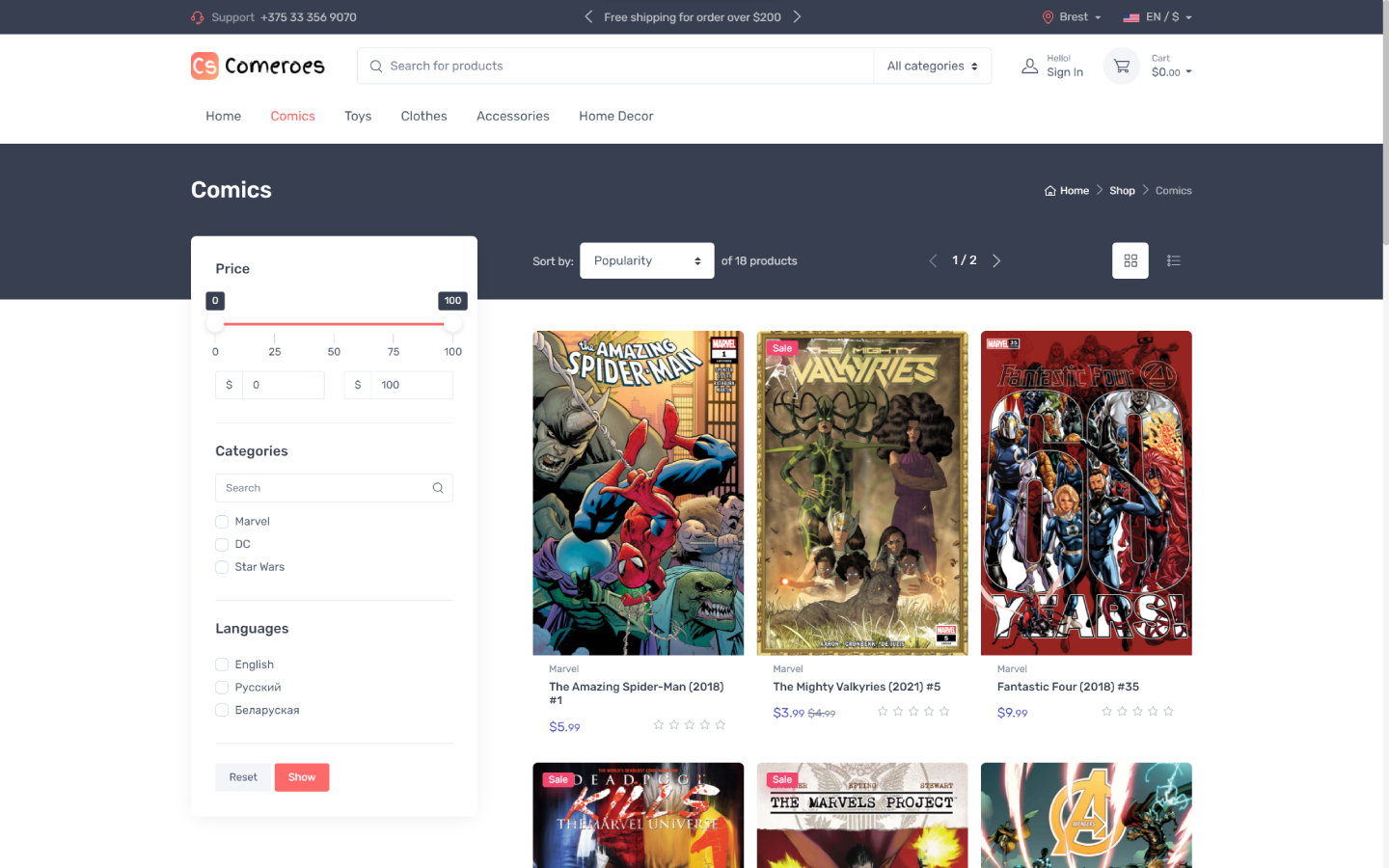The height and width of the screenshot is (868, 1389).
Task: Click the search magnifier in product search
Action: [x=376, y=66]
